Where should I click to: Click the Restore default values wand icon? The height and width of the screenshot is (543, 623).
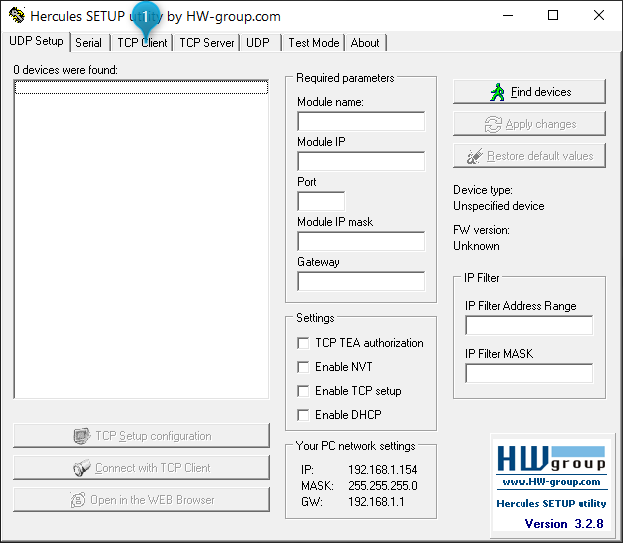click(x=474, y=156)
